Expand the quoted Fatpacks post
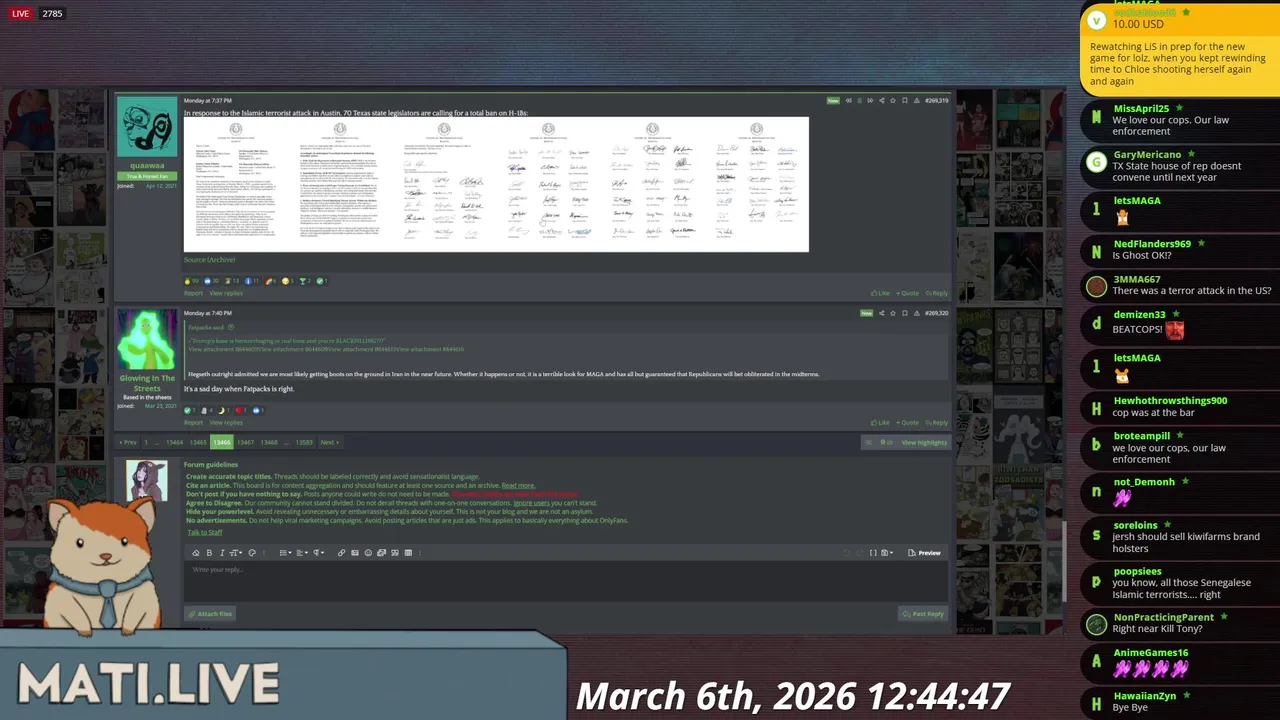The height and width of the screenshot is (720, 1280). [x=231, y=327]
